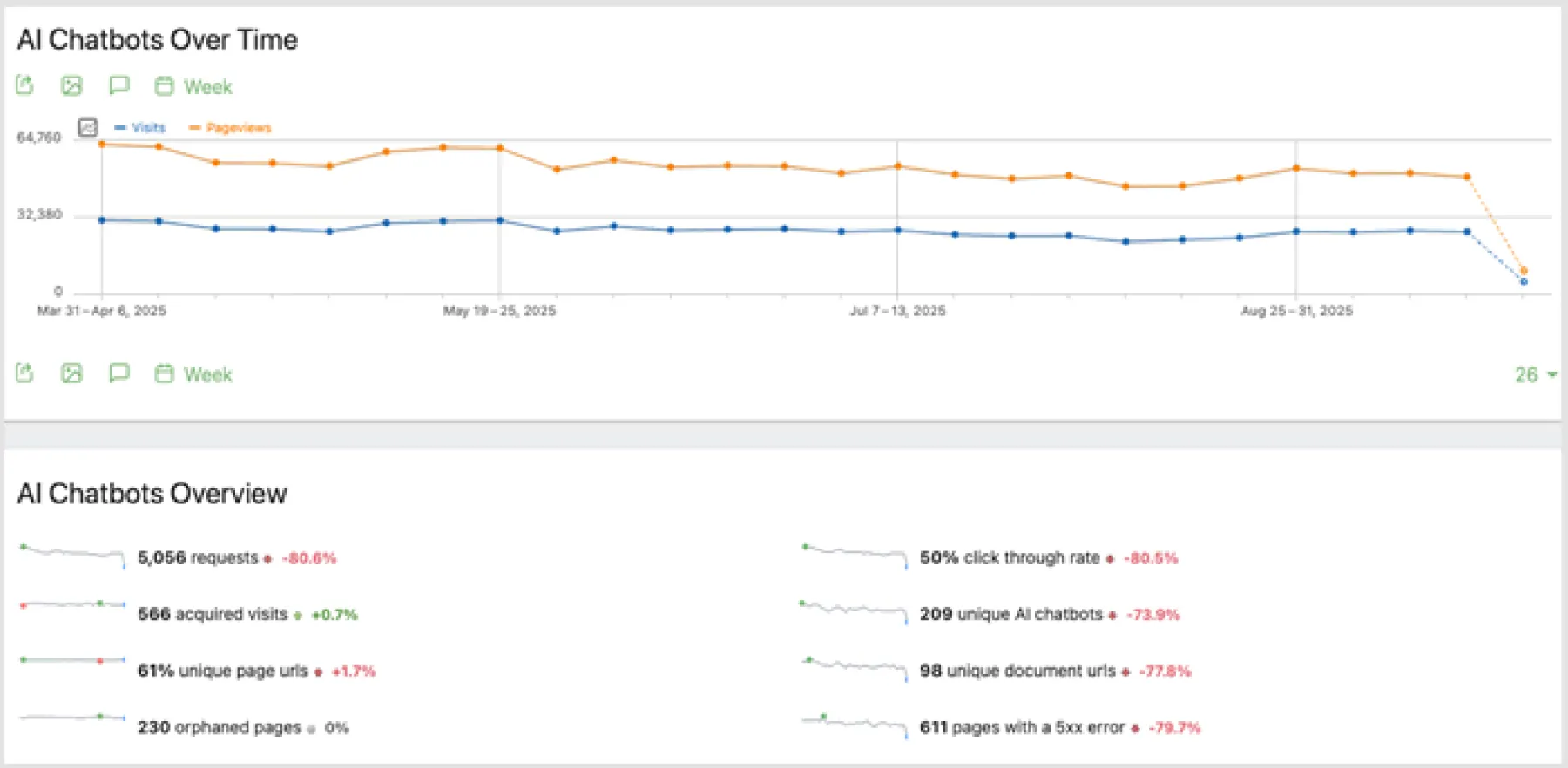Select the 566 acquired visits metric
Screen dimensions: 1568x768
pos(213,615)
